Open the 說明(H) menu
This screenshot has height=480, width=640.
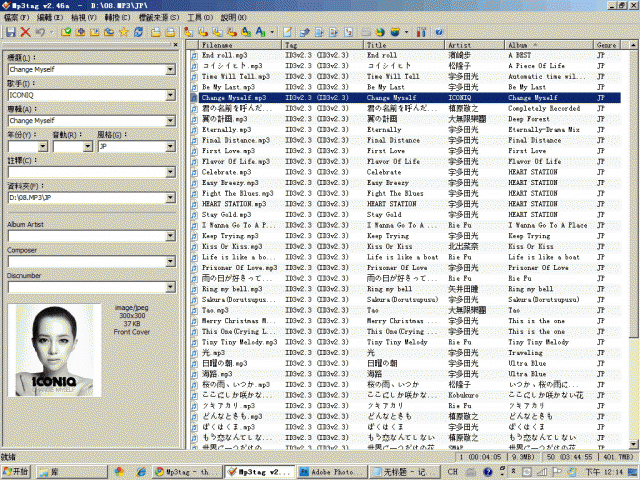click(234, 18)
